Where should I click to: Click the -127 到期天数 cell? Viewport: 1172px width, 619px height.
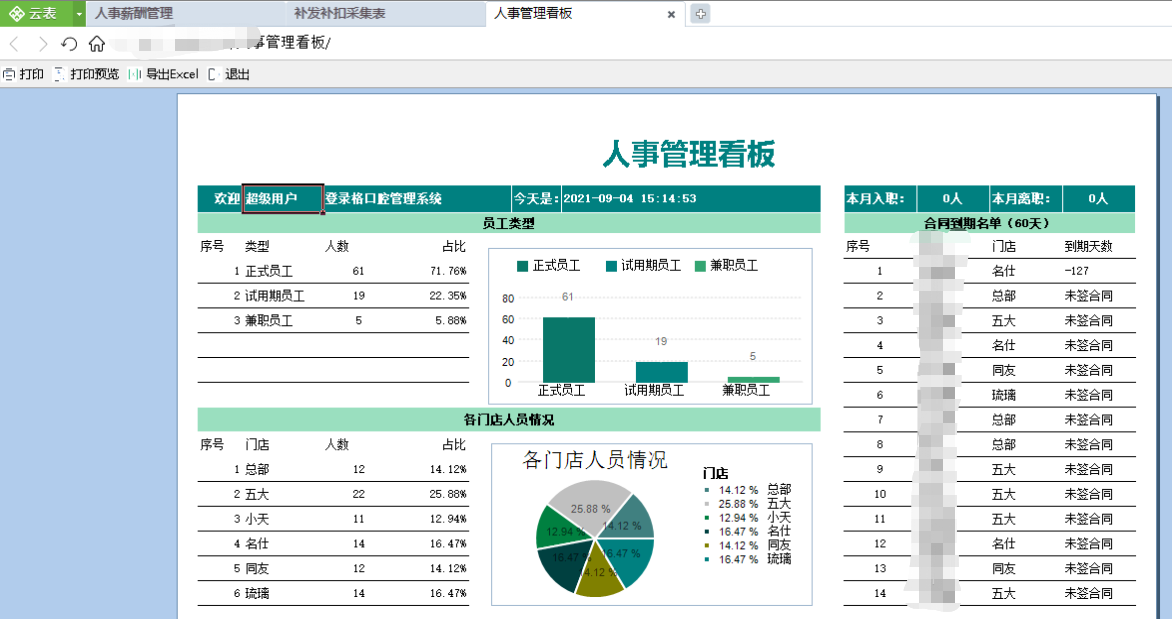pyautogui.click(x=1077, y=271)
